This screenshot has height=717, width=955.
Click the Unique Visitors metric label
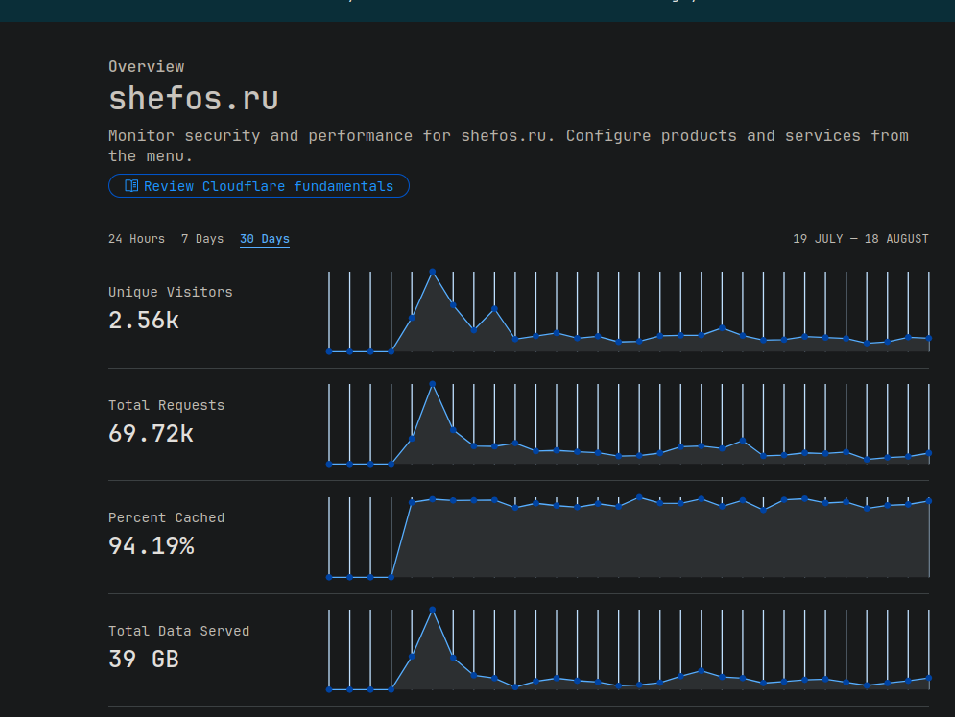(x=170, y=292)
